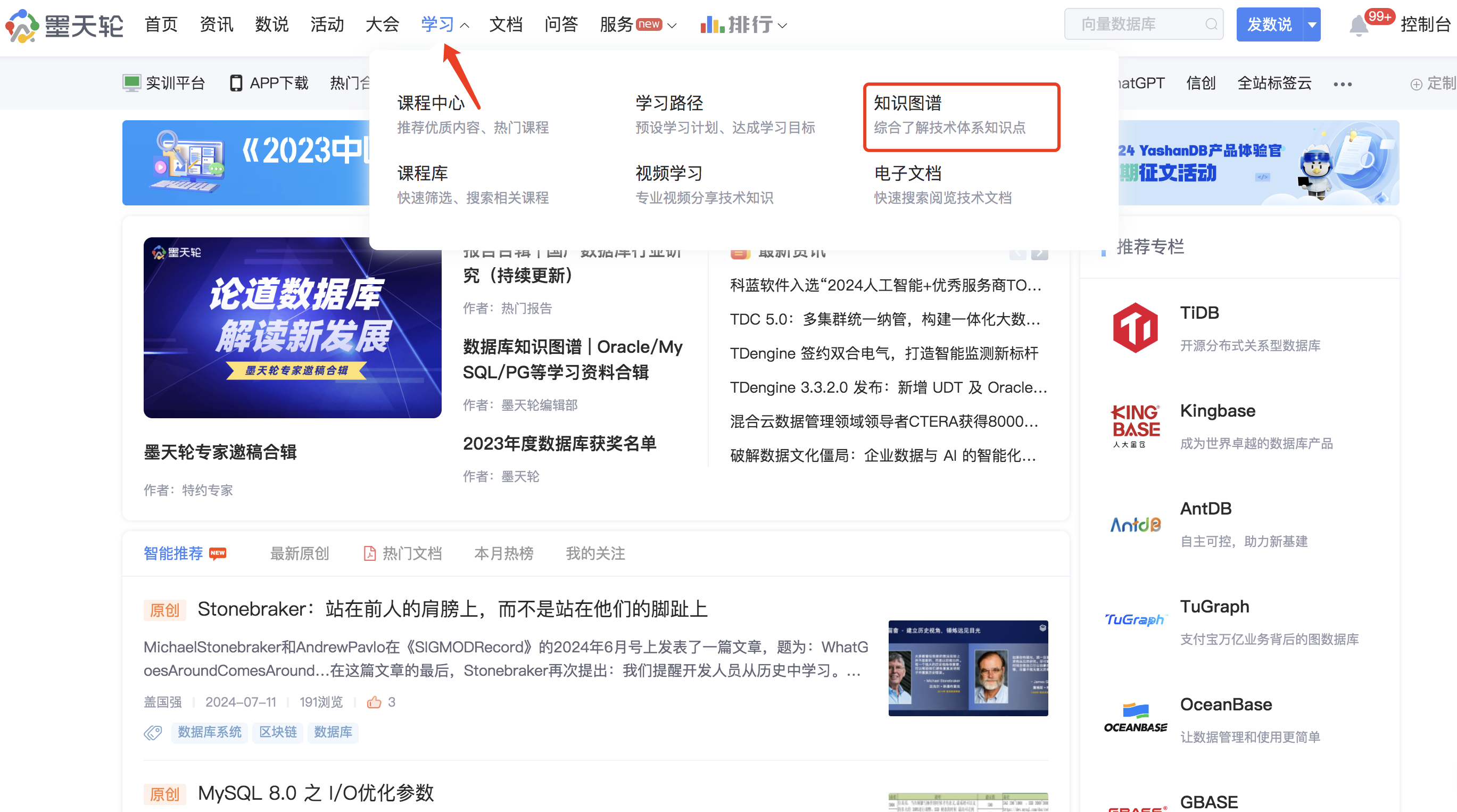Click the 数据库系统 tag
Image resolution: width=1457 pixels, height=812 pixels.
(x=209, y=732)
